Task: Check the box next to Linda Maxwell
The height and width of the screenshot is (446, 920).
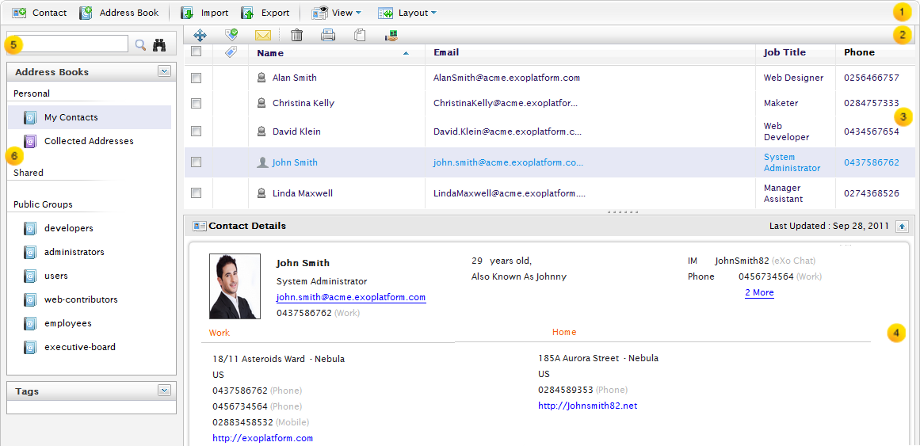Action: [x=197, y=193]
